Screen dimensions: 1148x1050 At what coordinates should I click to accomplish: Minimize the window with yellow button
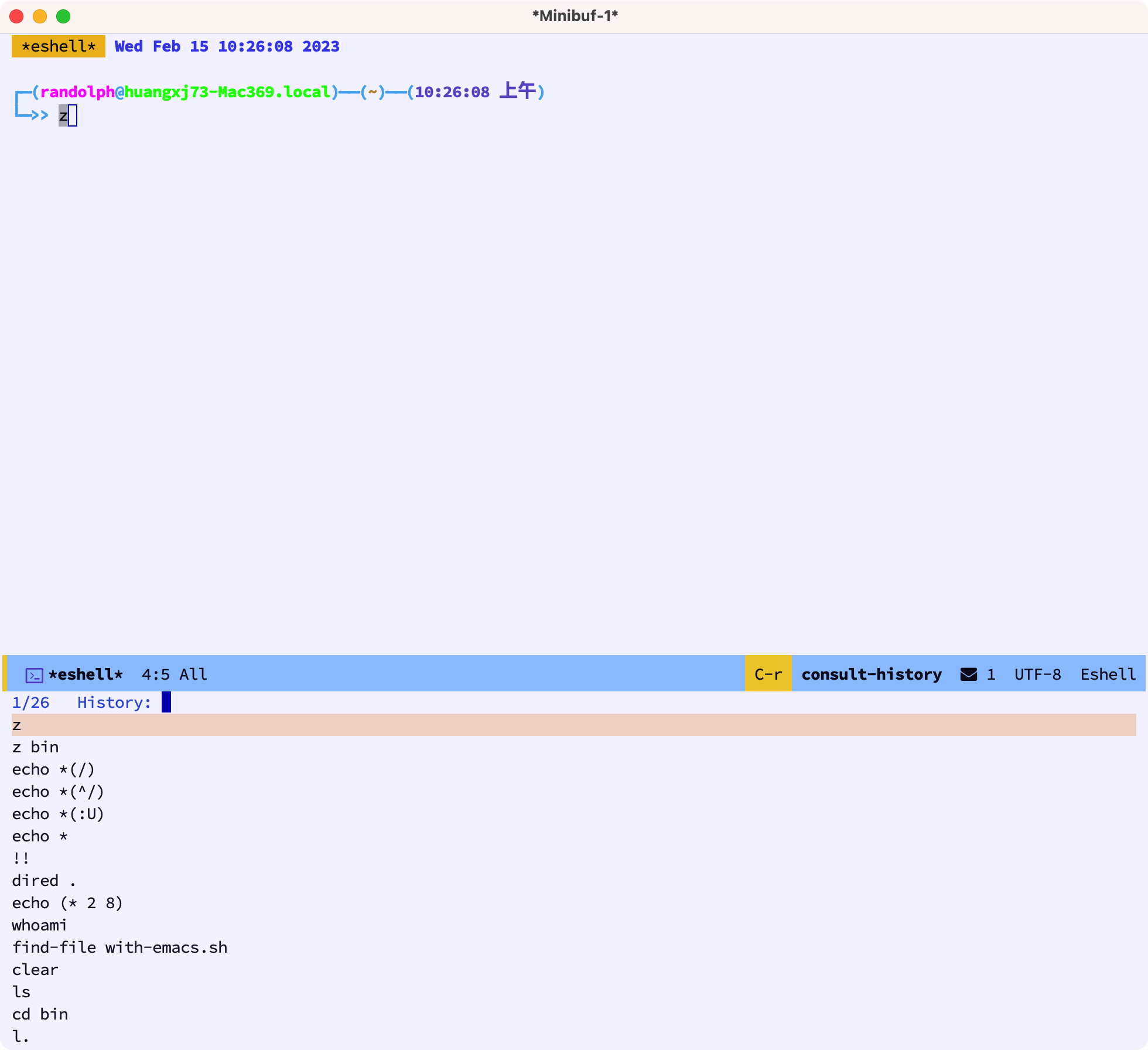[x=40, y=16]
